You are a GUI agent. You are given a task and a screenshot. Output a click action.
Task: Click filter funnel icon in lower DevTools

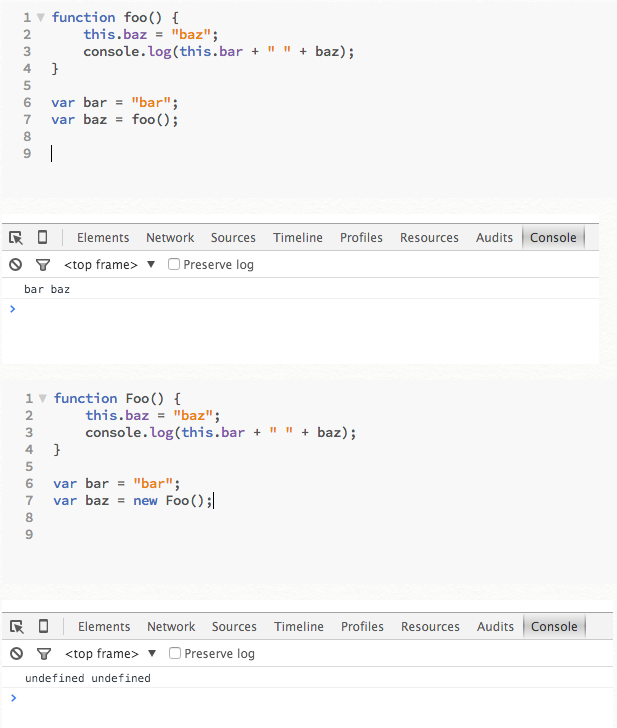click(x=44, y=654)
